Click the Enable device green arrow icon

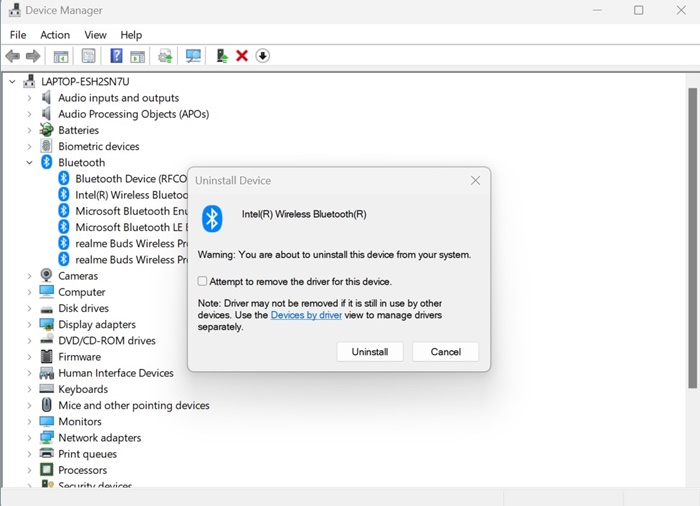[x=221, y=56]
